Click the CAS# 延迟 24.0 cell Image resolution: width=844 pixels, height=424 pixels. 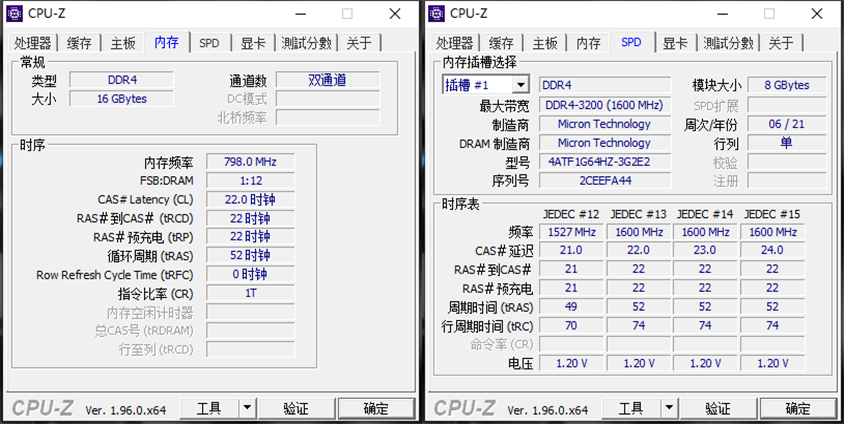coord(772,250)
